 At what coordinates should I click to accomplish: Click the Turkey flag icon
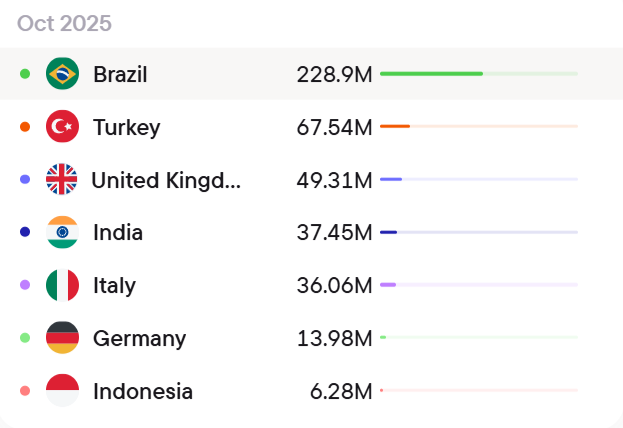click(62, 127)
